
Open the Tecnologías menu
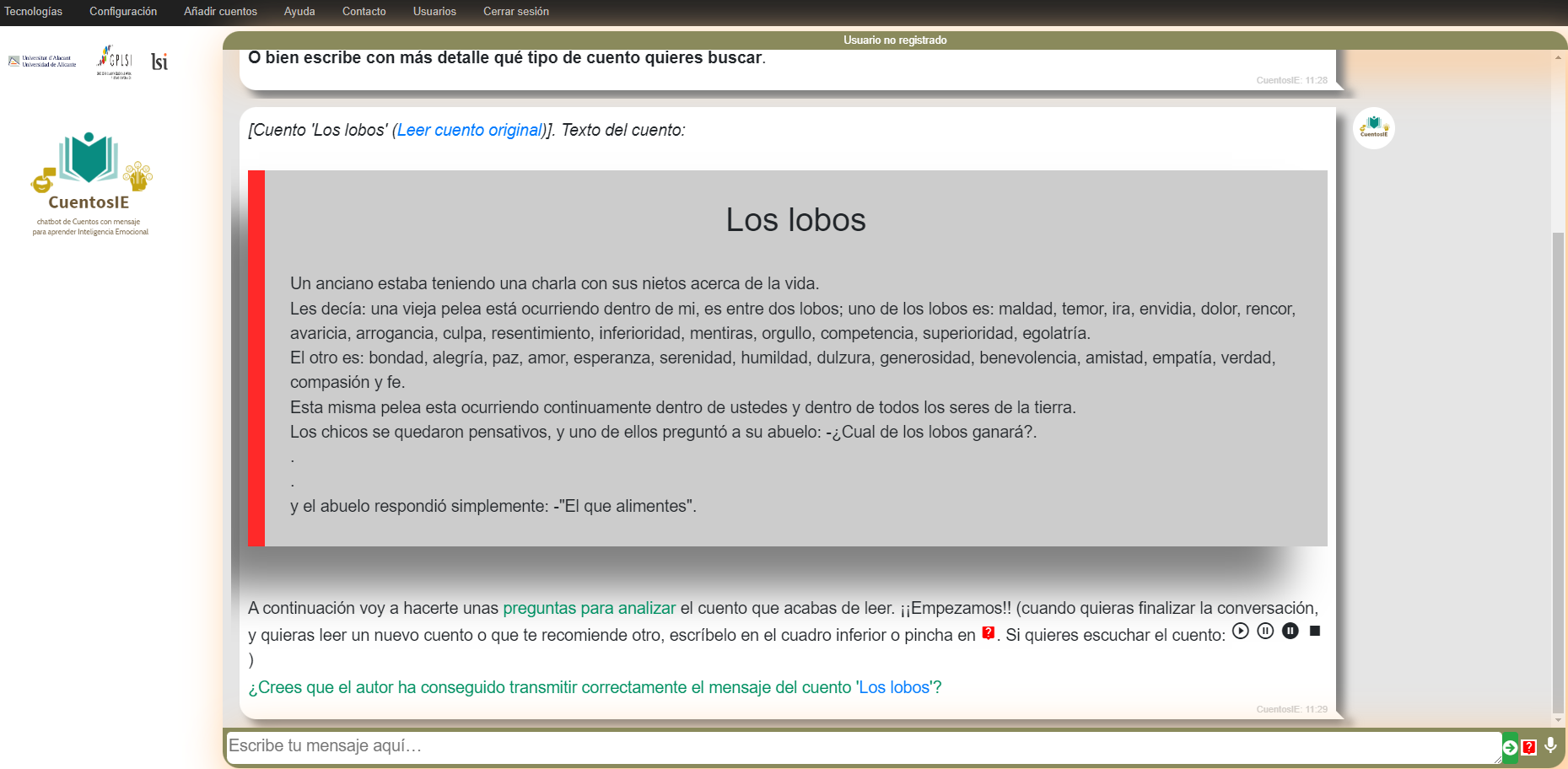33,12
